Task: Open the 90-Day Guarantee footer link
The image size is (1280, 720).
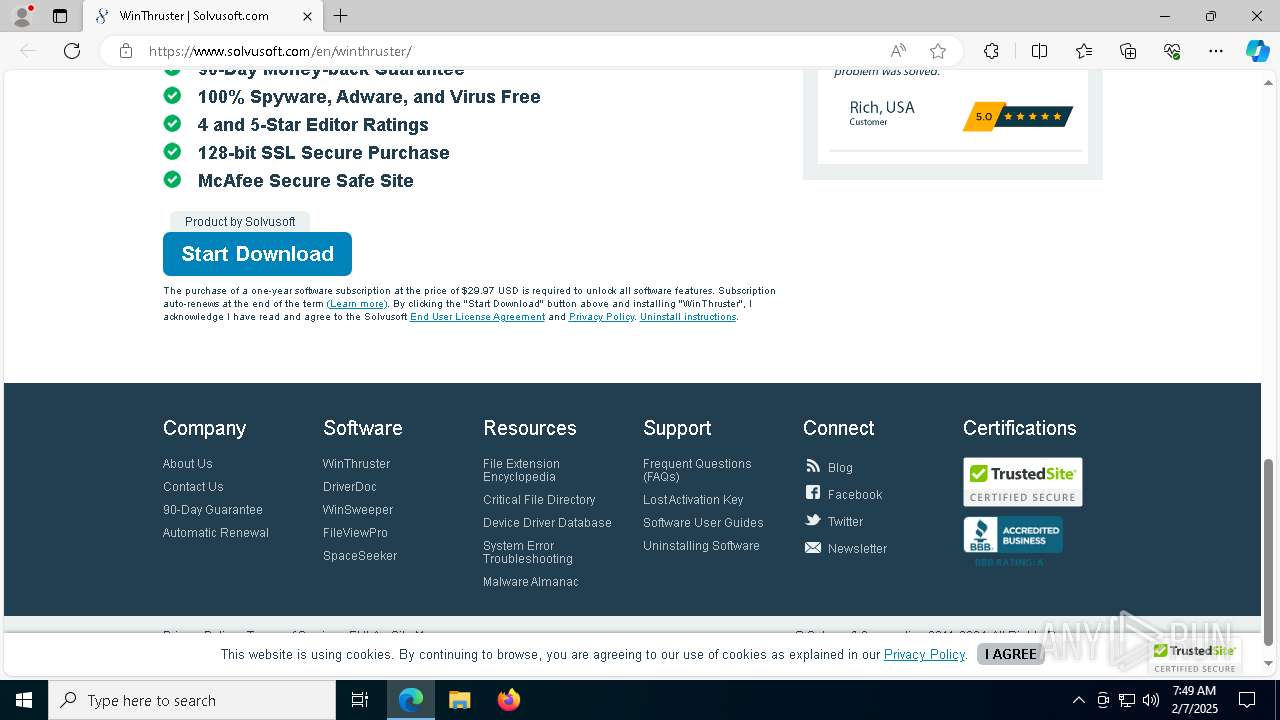Action: click(x=213, y=510)
